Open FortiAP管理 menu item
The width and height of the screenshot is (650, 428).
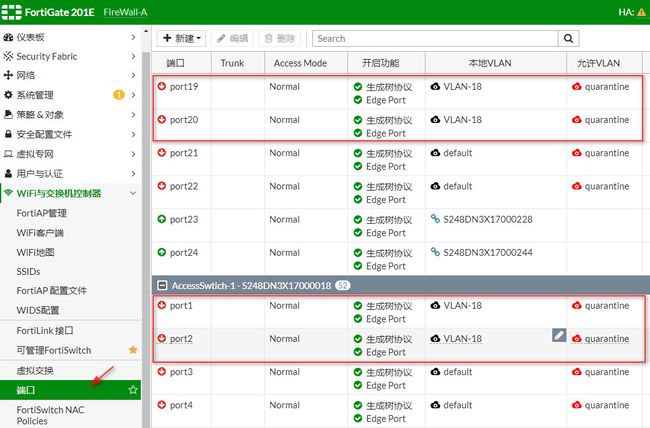(41, 213)
